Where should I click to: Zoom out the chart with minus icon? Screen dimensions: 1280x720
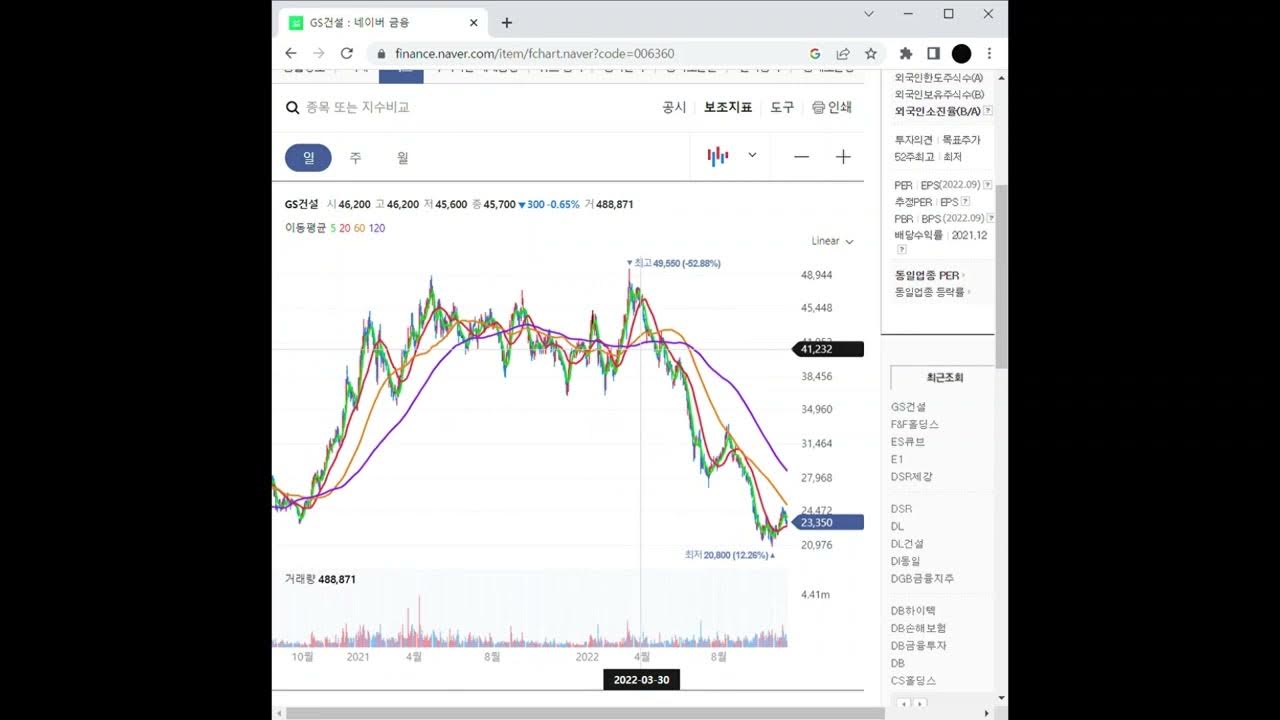pos(801,157)
